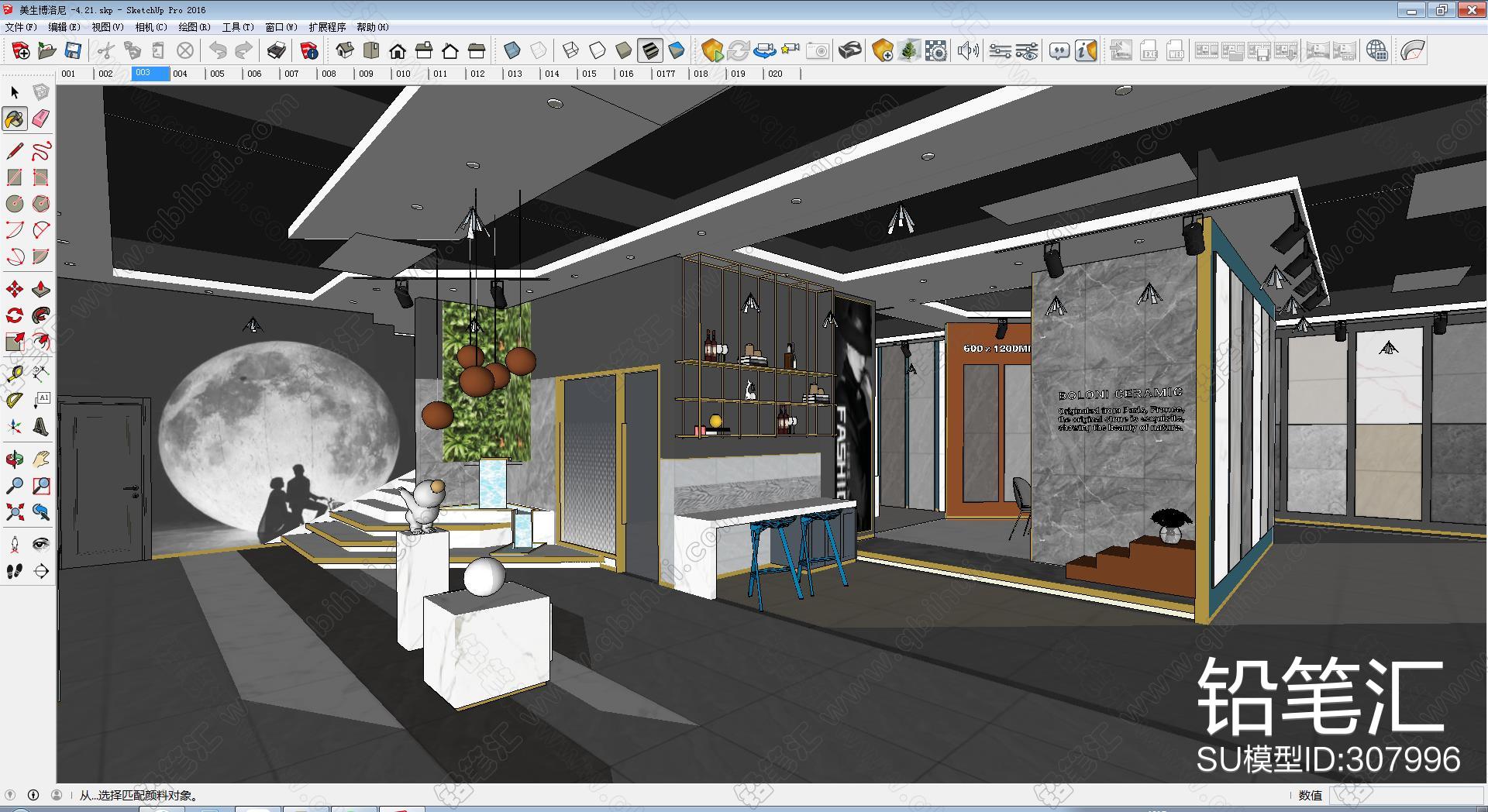Click the 数值 measurements input box
Screen dimensions: 1488x812
pos(1406,795)
